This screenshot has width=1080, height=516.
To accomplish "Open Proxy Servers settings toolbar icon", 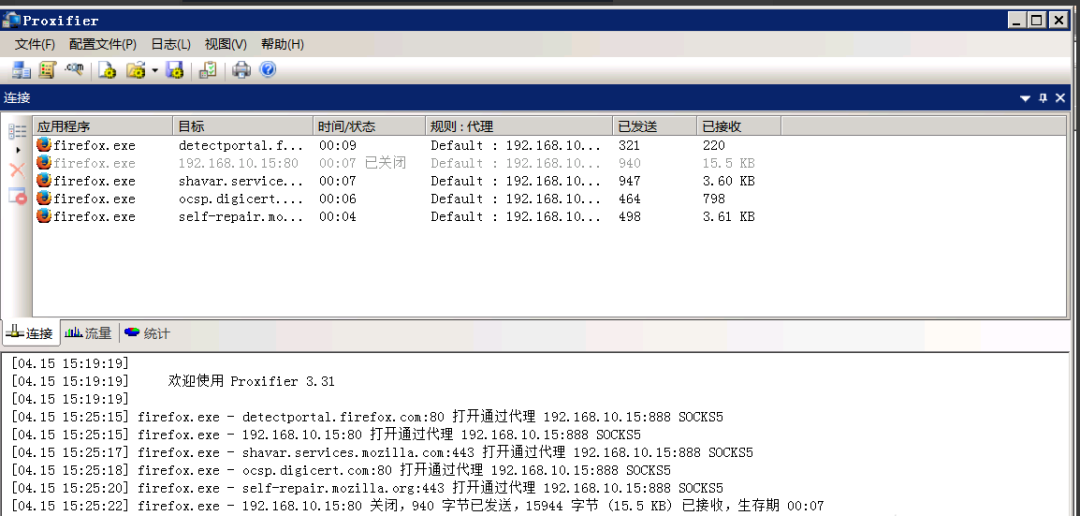I will point(20,70).
